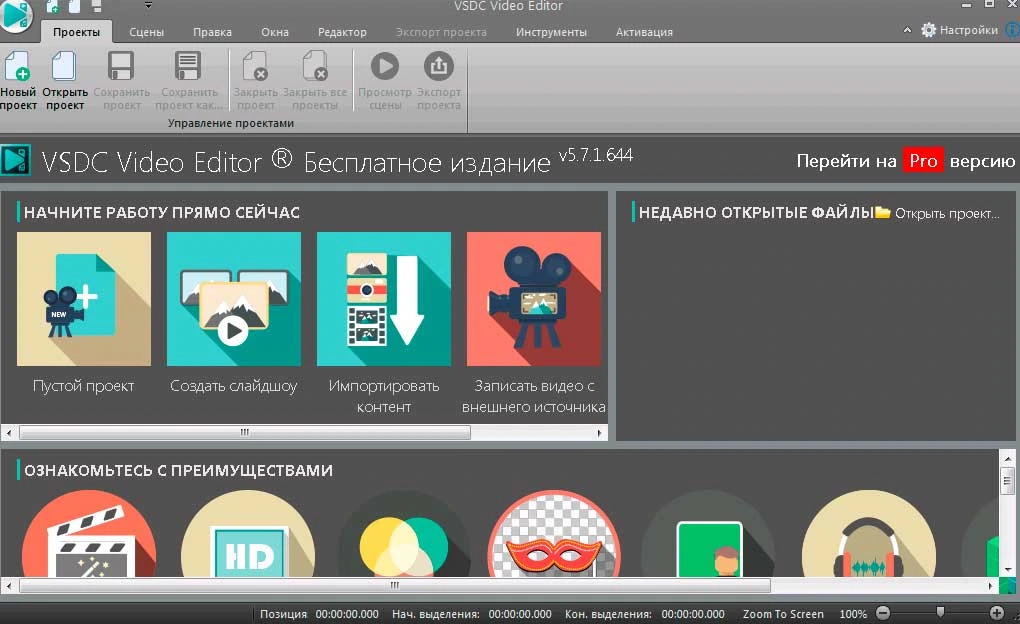The image size is (1020, 624).
Task: Click the Export Project ribbon icon
Action: [x=439, y=66]
